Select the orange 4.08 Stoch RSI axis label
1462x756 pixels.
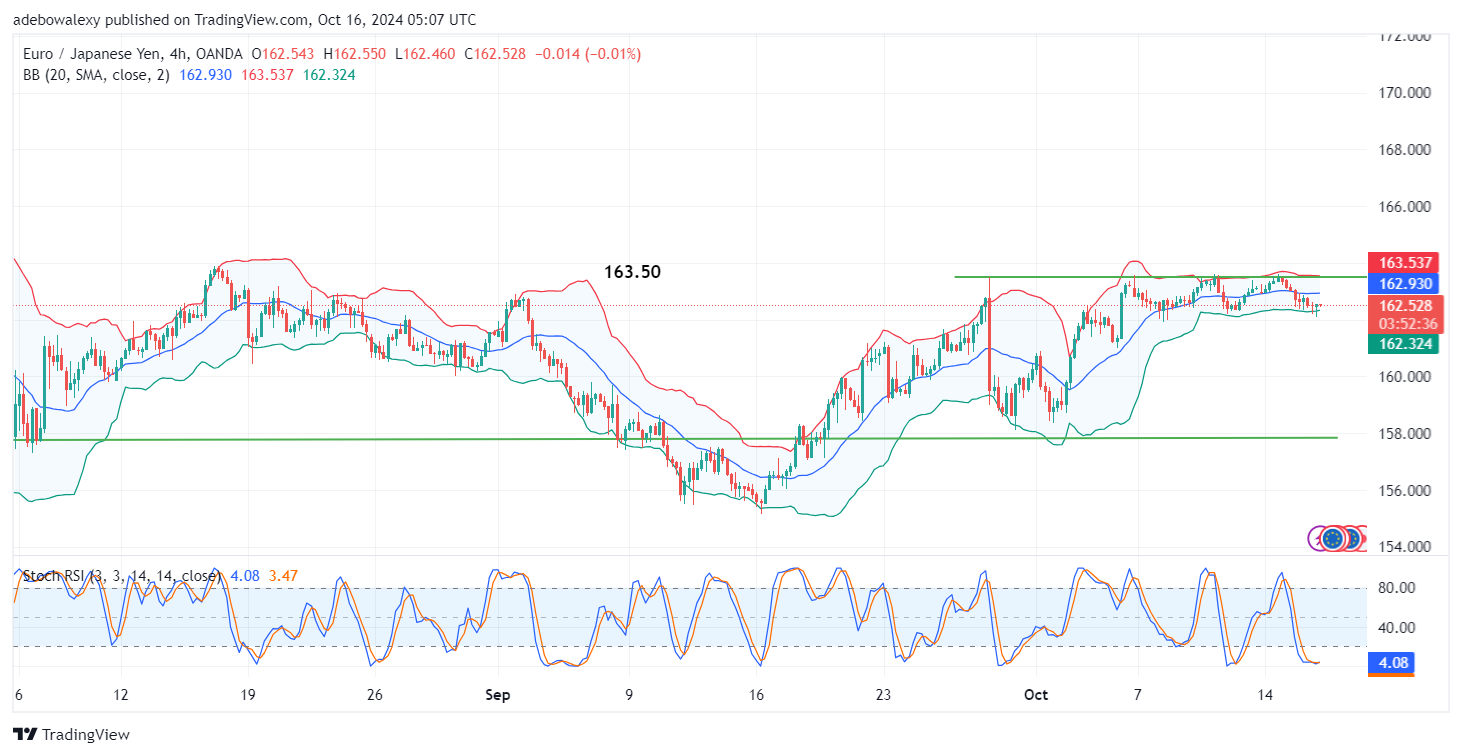tap(1393, 662)
